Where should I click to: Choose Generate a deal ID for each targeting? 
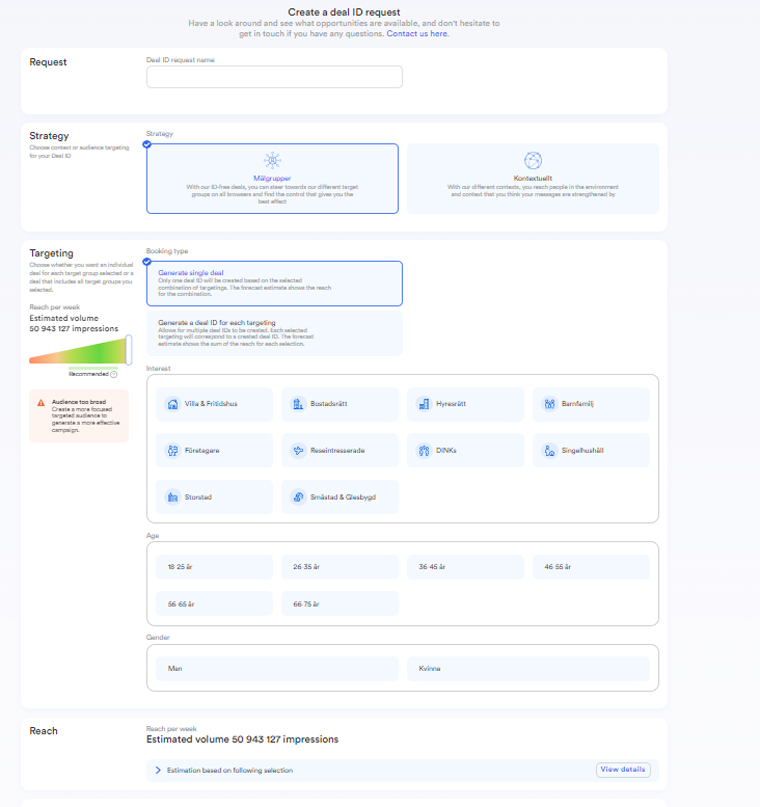click(x=274, y=333)
